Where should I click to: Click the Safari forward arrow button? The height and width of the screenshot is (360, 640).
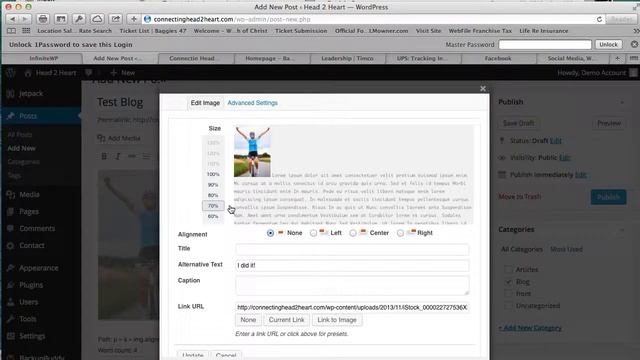[24, 19]
